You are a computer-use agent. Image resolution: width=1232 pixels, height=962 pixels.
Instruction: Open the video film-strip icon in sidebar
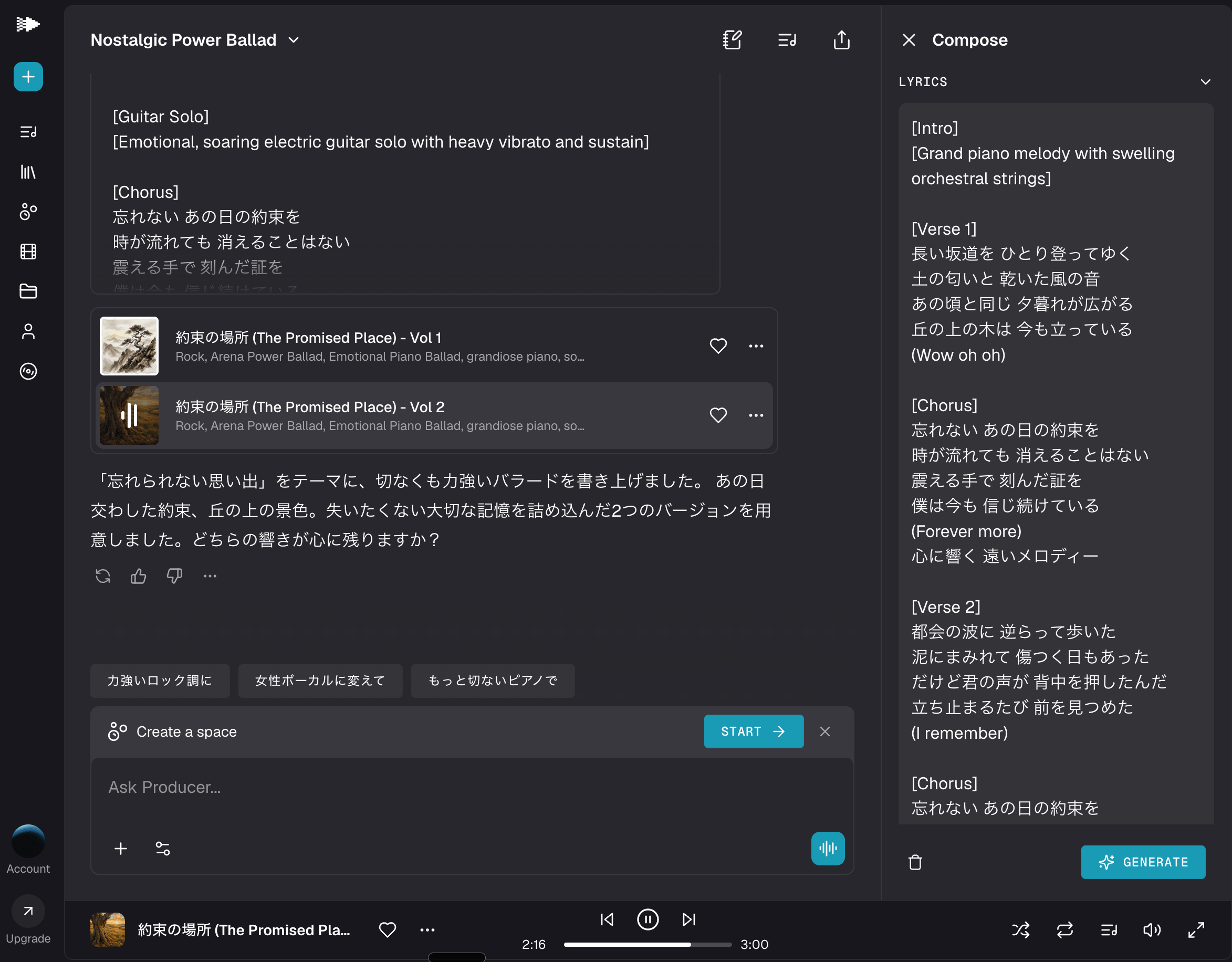28,252
